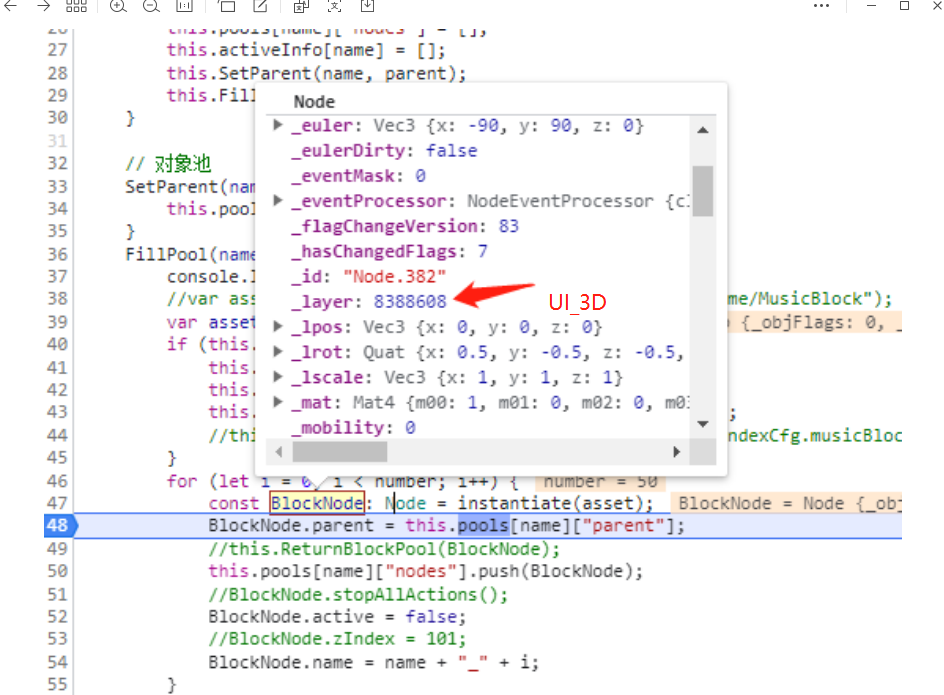Image resolution: width=944 pixels, height=695 pixels.
Task: Click the 'Node' tooltip header title
Action: (314, 102)
